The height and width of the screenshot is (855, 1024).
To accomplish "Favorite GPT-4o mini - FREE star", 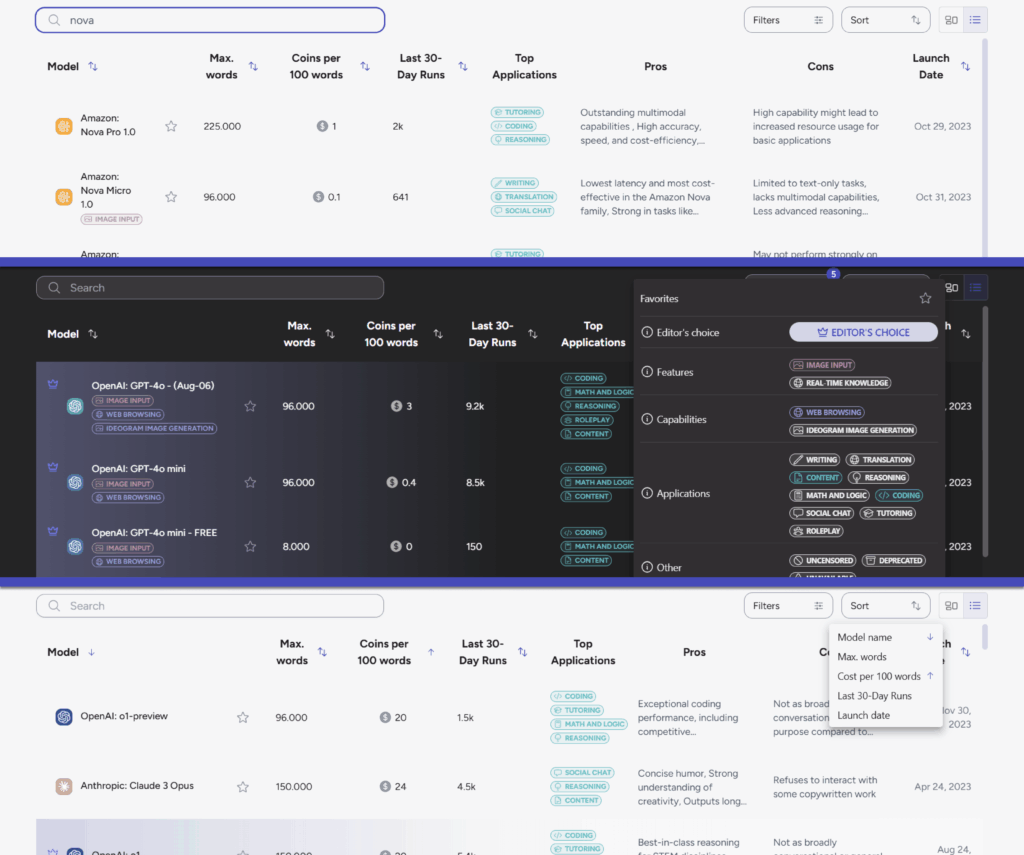I will 250,546.
